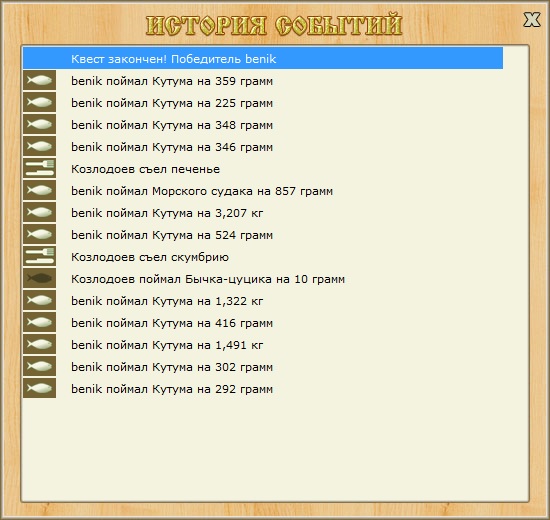
Task: Click fish icon beside Кутума 292 грамм
Action: (x=39, y=388)
